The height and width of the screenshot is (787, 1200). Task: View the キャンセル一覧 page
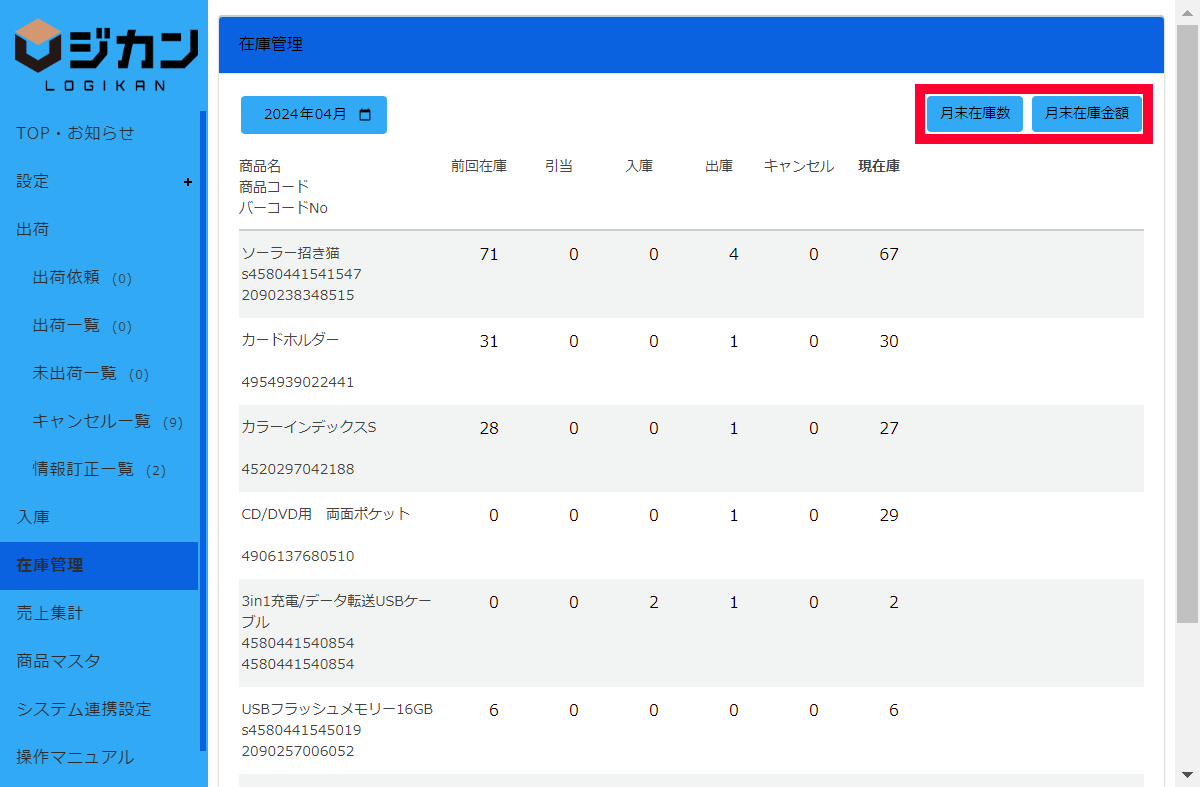click(91, 421)
